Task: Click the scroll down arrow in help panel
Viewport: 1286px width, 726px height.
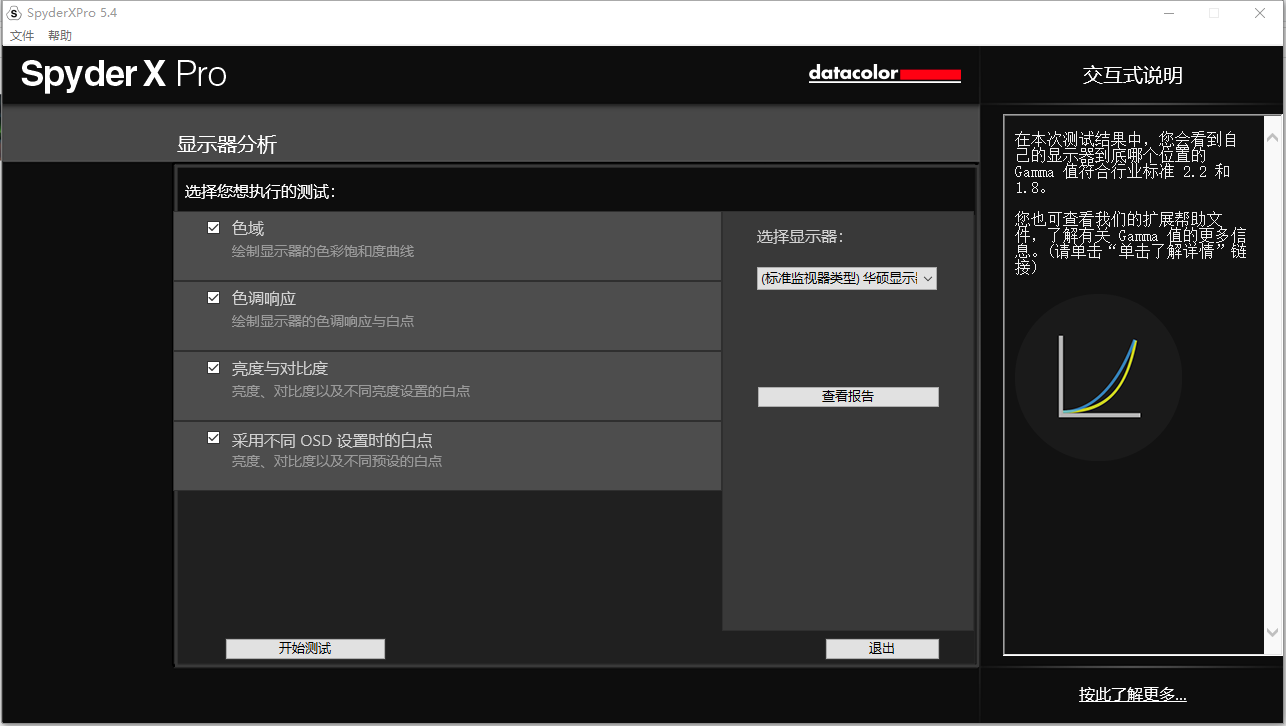Action: (x=1272, y=632)
